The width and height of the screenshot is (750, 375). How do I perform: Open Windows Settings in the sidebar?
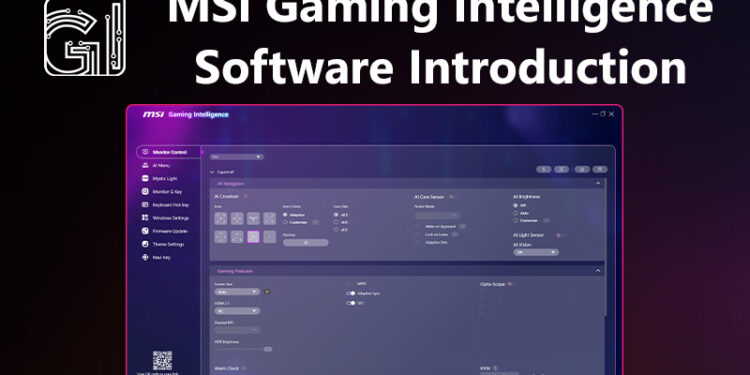(165, 218)
